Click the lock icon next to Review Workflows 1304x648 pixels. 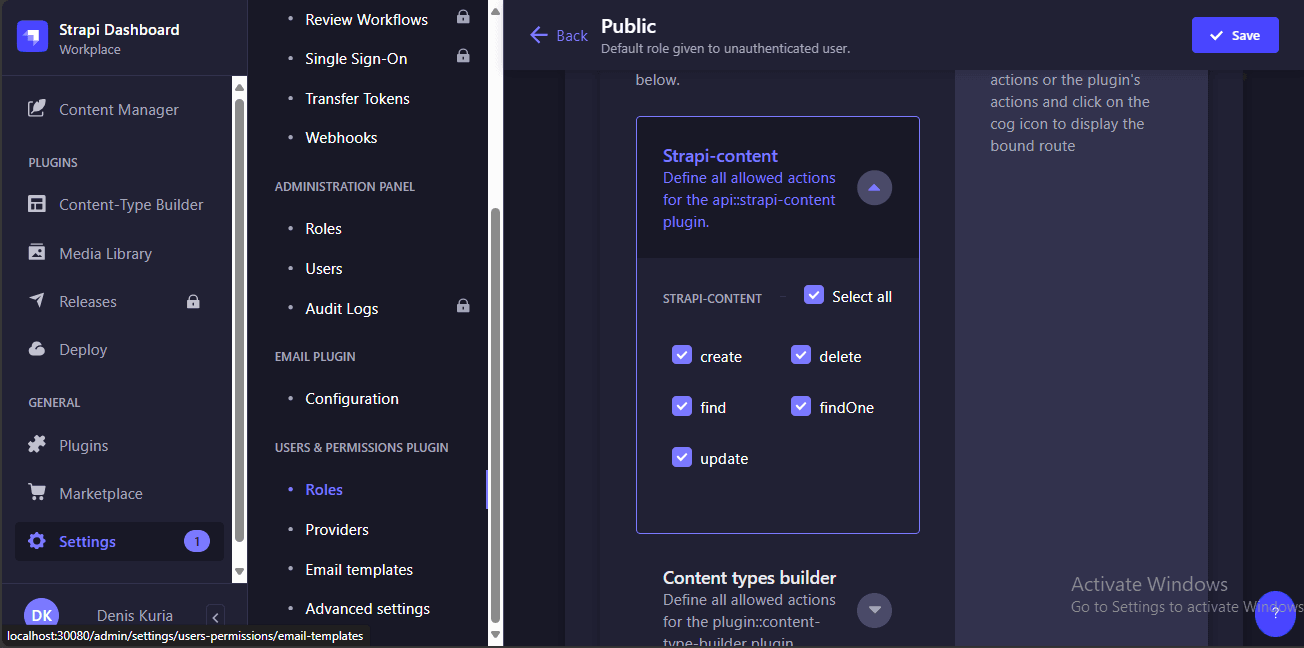463,17
